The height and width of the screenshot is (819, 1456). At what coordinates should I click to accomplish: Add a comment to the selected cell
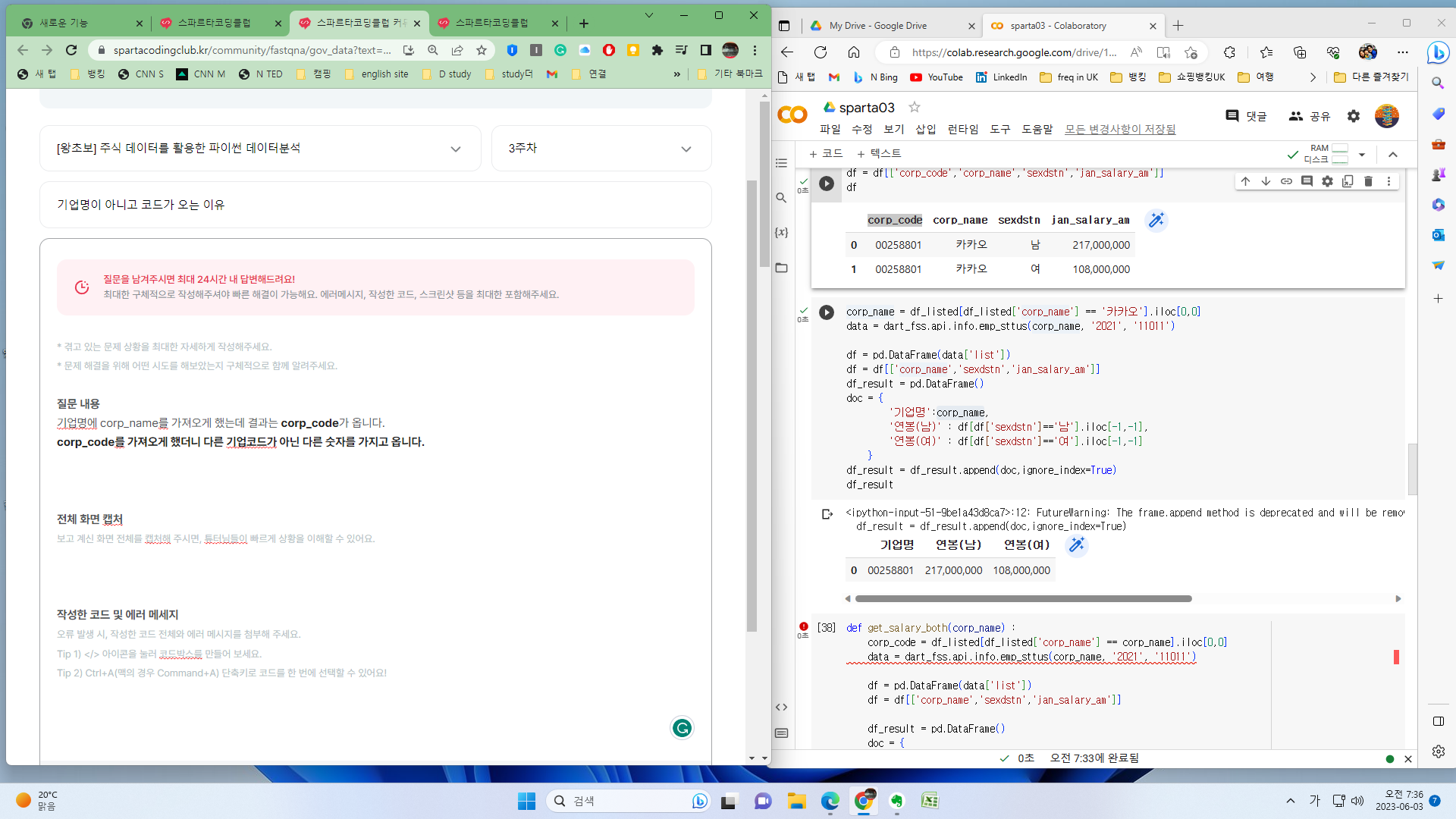[1307, 181]
